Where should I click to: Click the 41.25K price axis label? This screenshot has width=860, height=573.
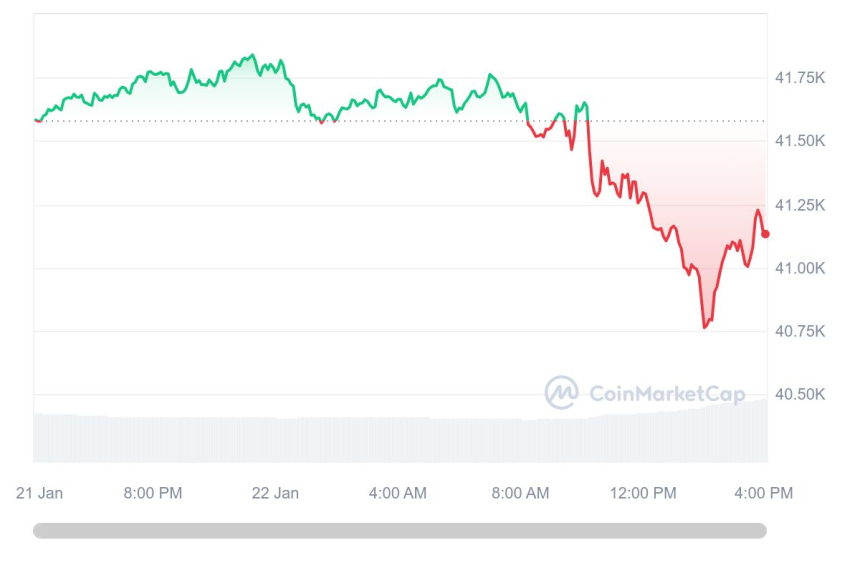pyautogui.click(x=800, y=205)
